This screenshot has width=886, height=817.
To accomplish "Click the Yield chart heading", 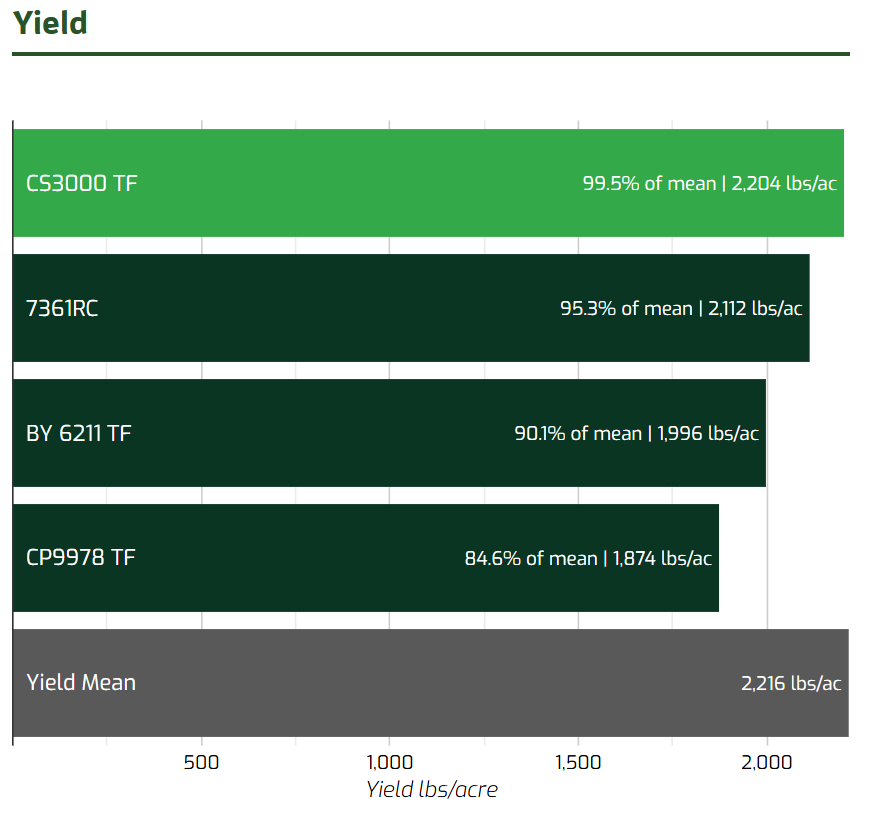I will [50, 23].
